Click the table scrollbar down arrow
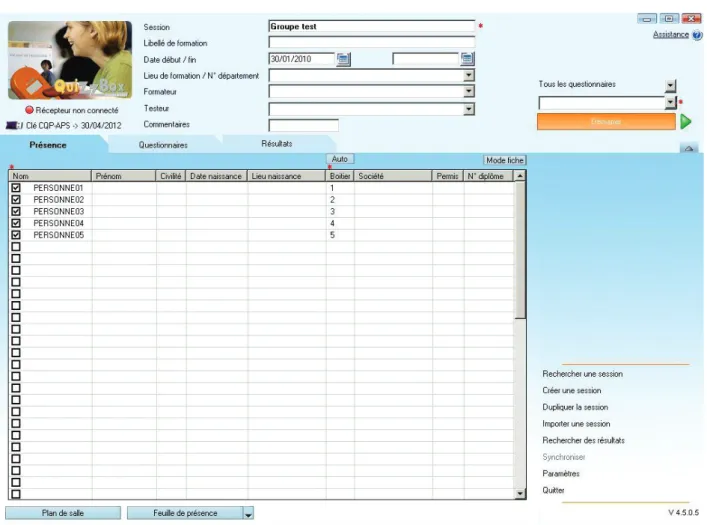The height and width of the screenshot is (525, 707). (x=520, y=493)
